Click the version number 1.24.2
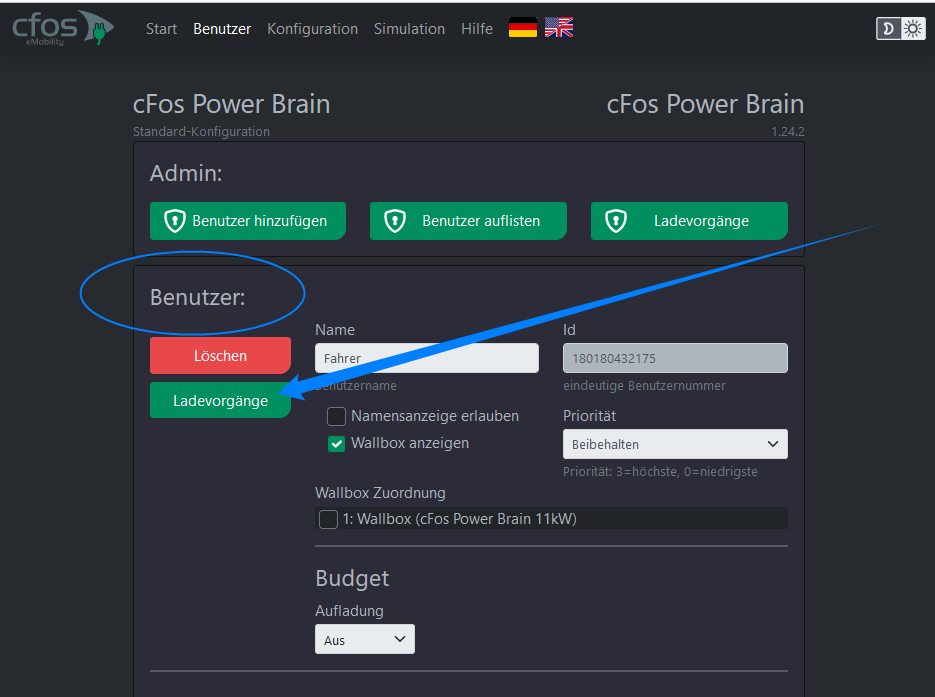 point(787,131)
